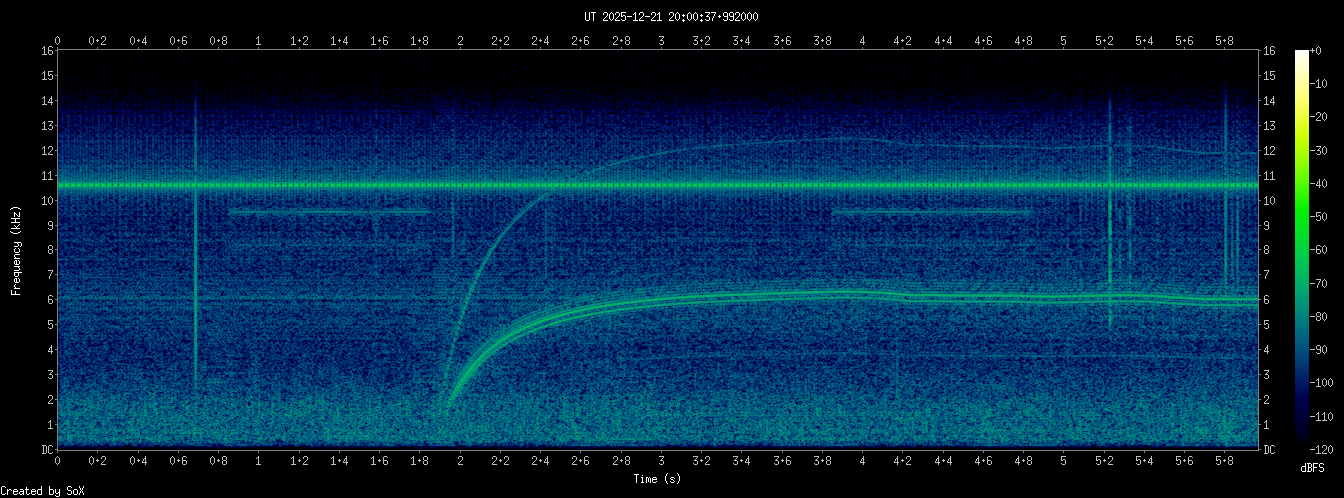Click the 1 s label on top time axis
The width and height of the screenshot is (1344, 498).
(259, 41)
